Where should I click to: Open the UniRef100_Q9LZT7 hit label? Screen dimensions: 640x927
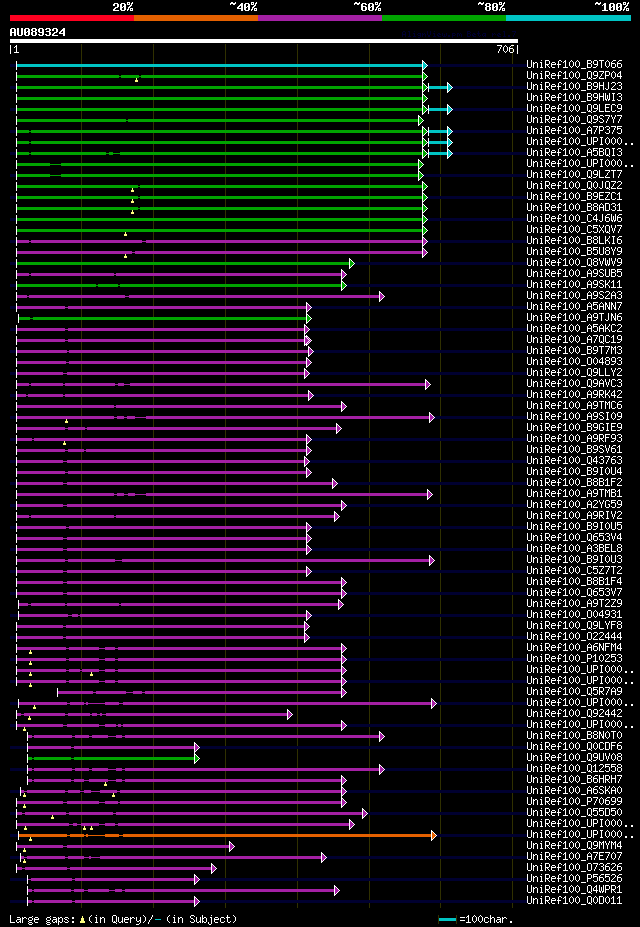pyautogui.click(x=574, y=175)
